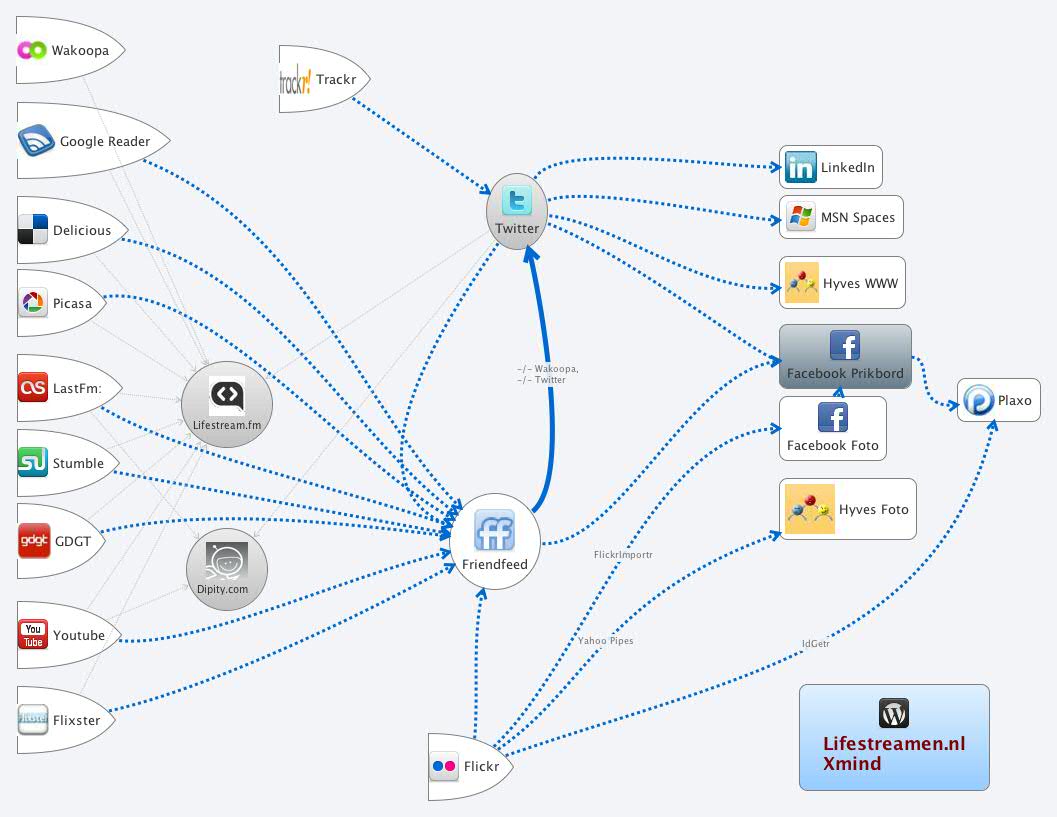This screenshot has height=817, width=1057.
Task: Click the -/- Wakoopa, -/- Twitter connector label
Action: point(547,374)
